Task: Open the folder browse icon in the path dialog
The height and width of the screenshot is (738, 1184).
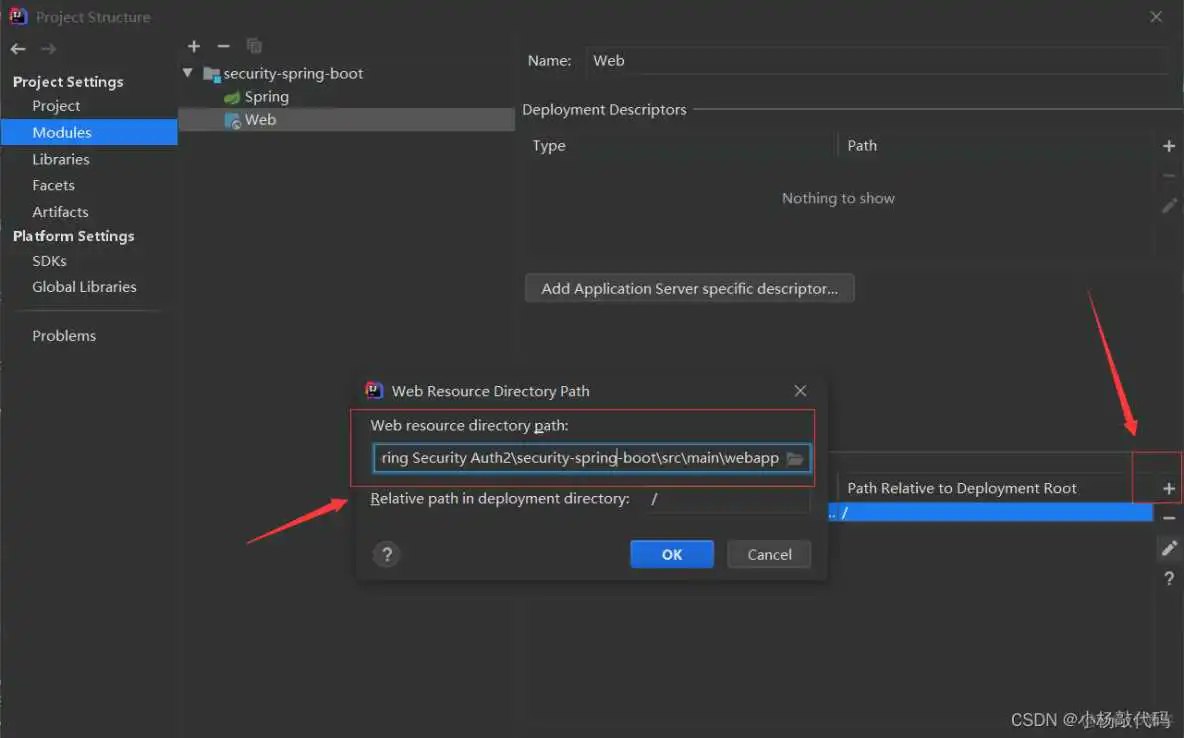Action: coord(794,458)
